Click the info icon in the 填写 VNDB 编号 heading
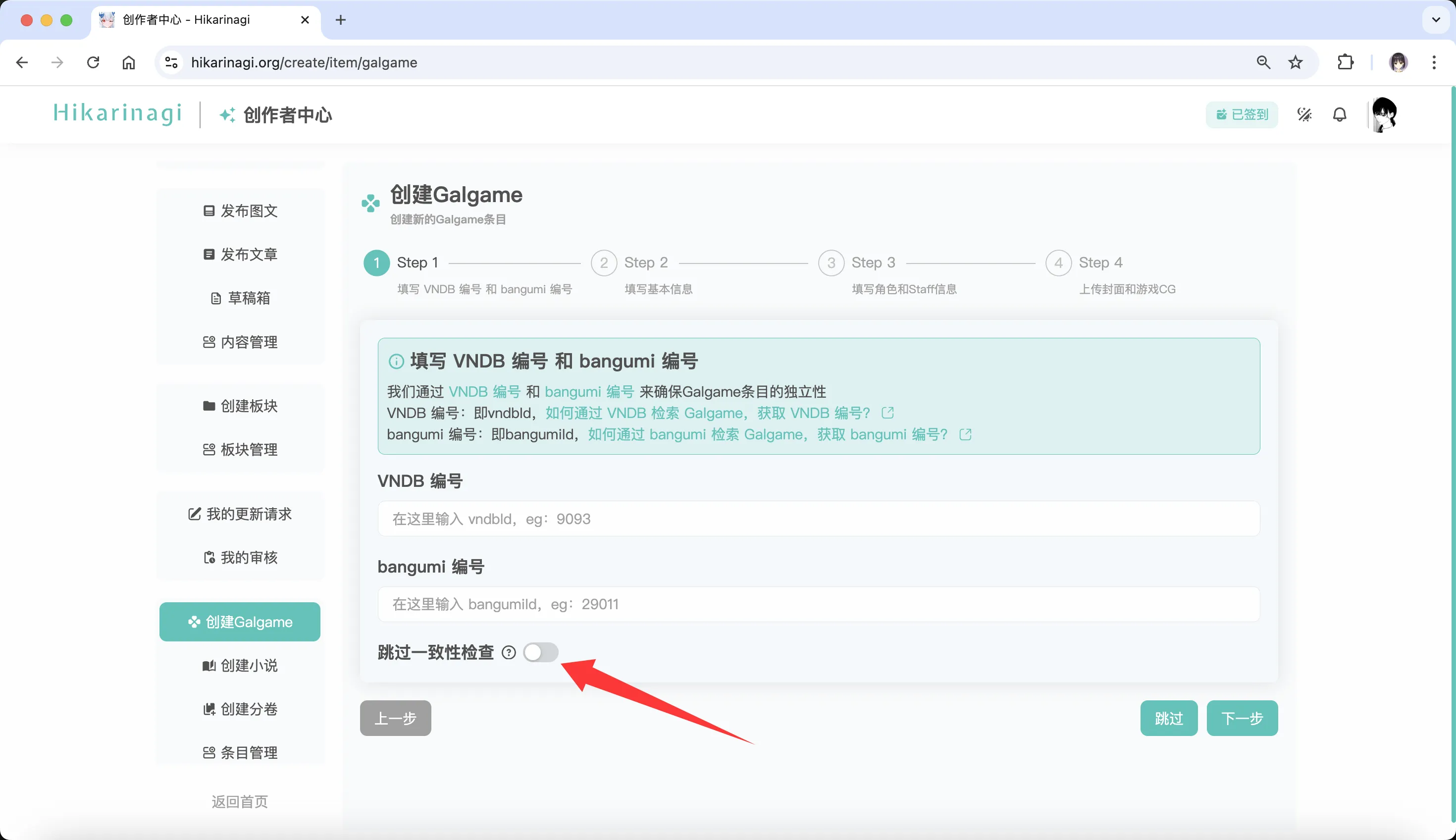Image resolution: width=1456 pixels, height=840 pixels. (396, 362)
